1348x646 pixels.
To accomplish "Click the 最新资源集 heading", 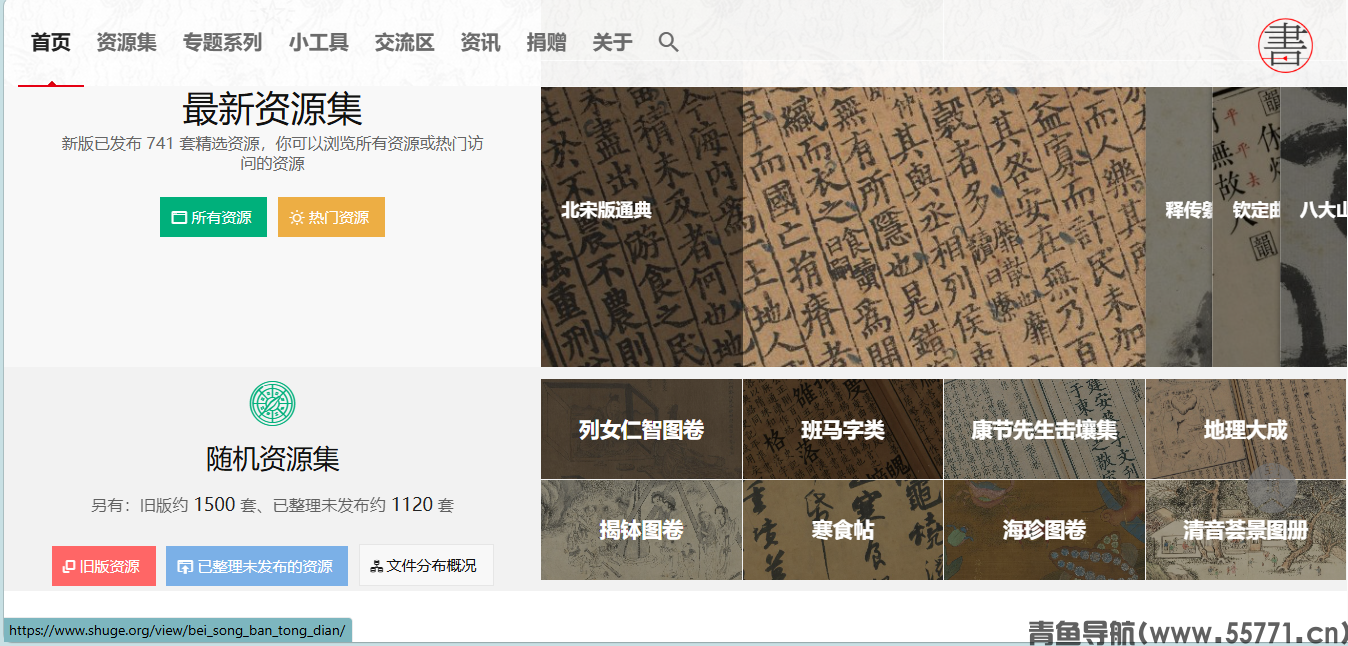I will click(x=272, y=108).
